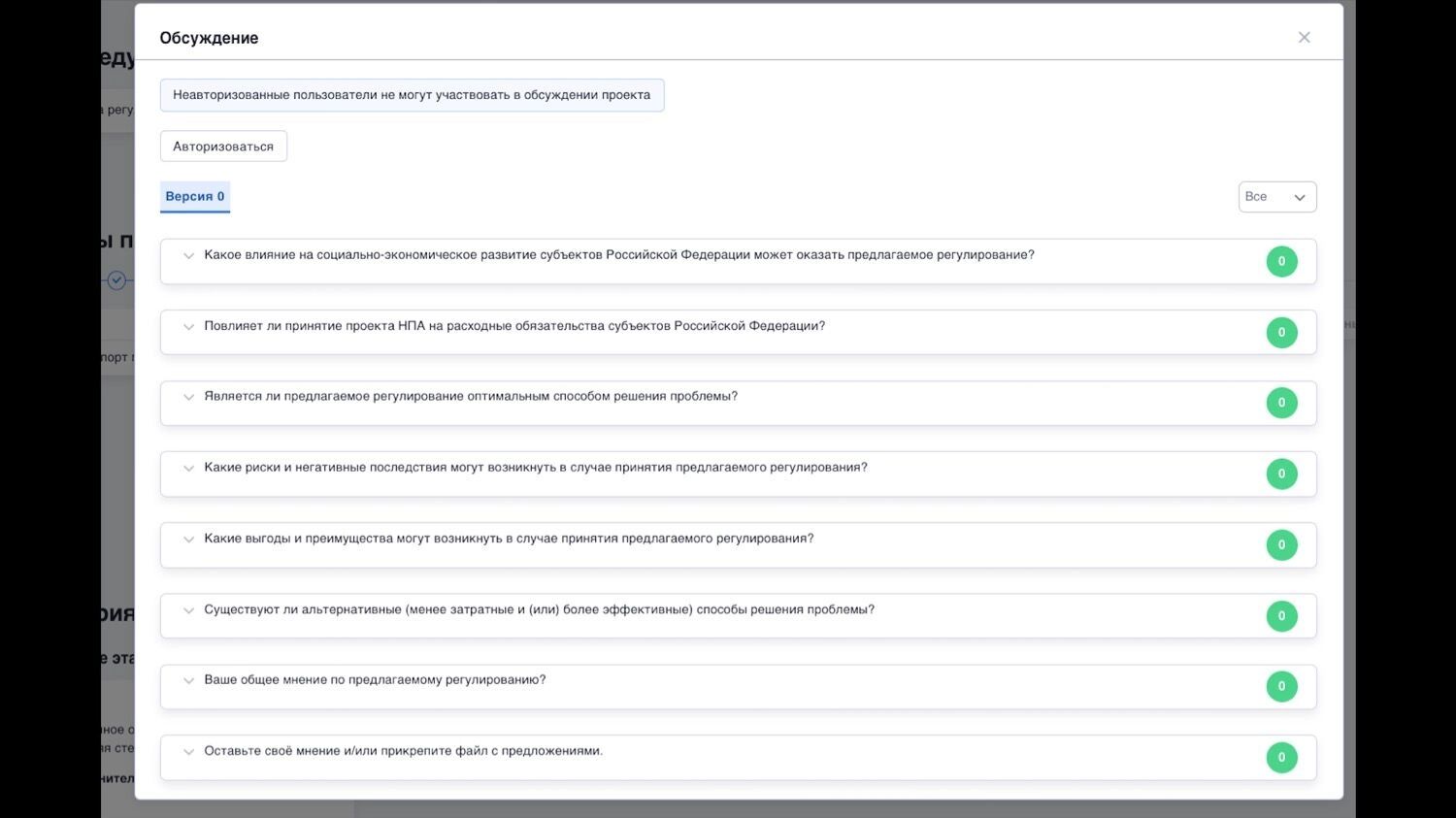Expand chevron for оптимальным способом question
Viewport: 1456px width, 818px height.
(188, 397)
